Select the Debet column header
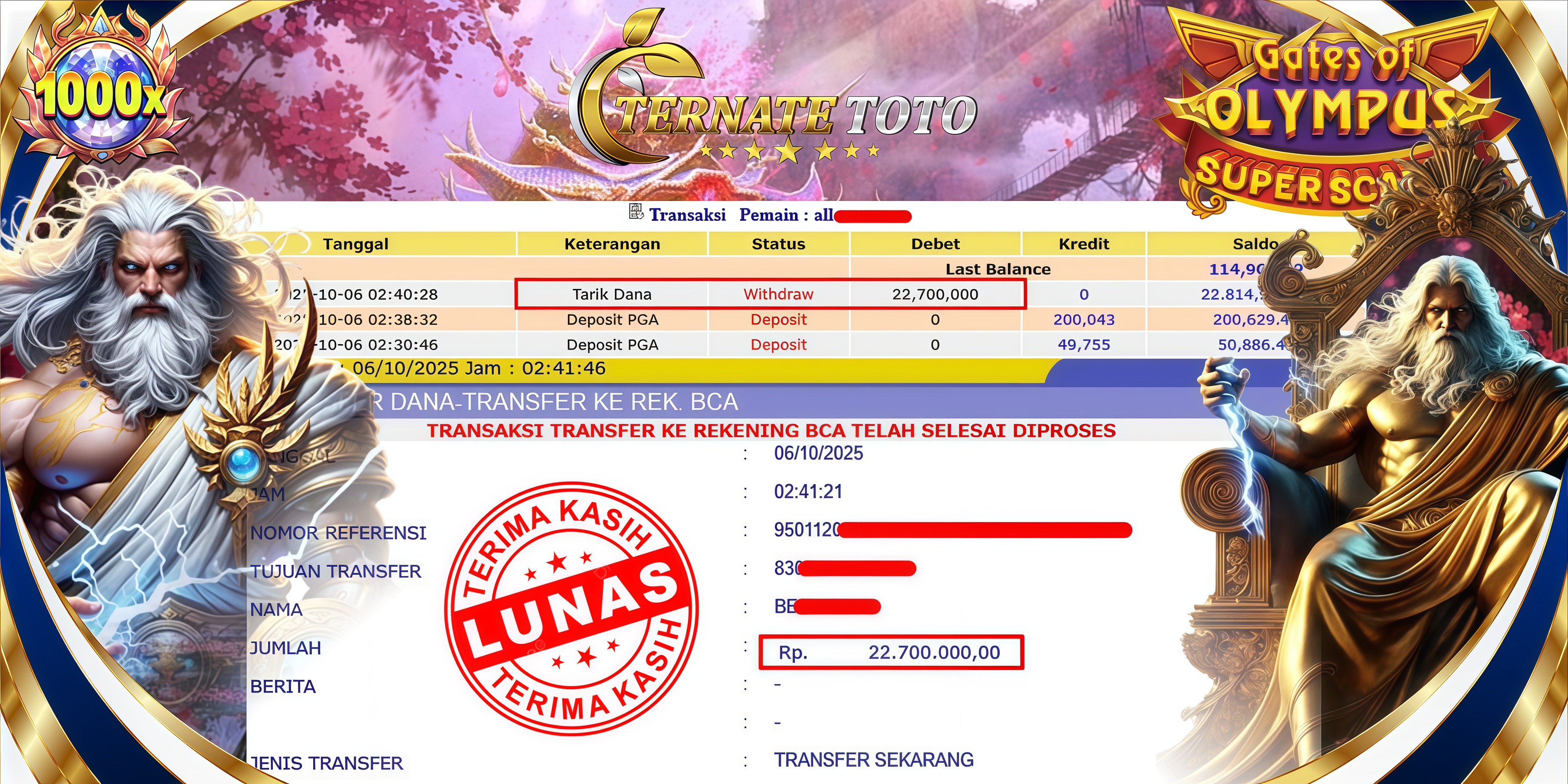The height and width of the screenshot is (784, 1568). click(x=935, y=244)
